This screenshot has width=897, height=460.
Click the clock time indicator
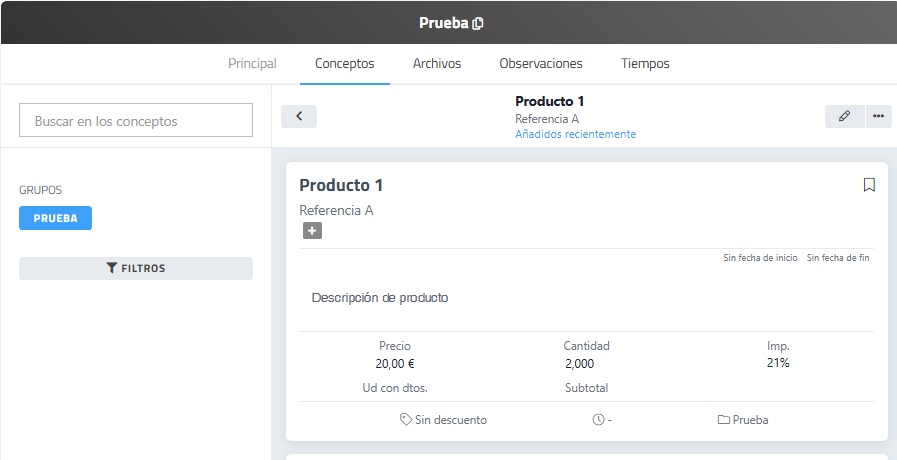click(602, 420)
